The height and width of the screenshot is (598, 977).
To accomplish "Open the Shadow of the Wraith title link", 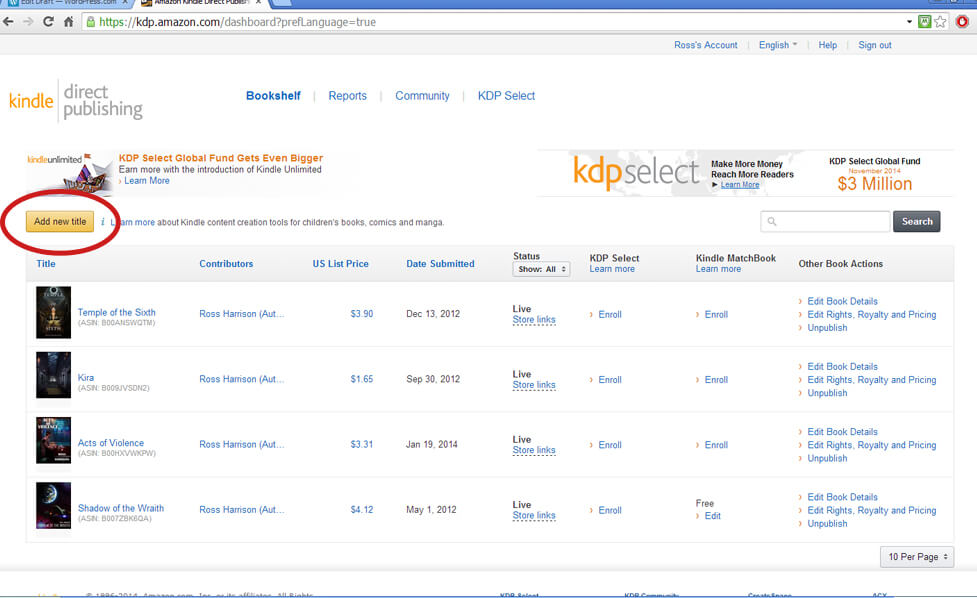I will tap(121, 508).
